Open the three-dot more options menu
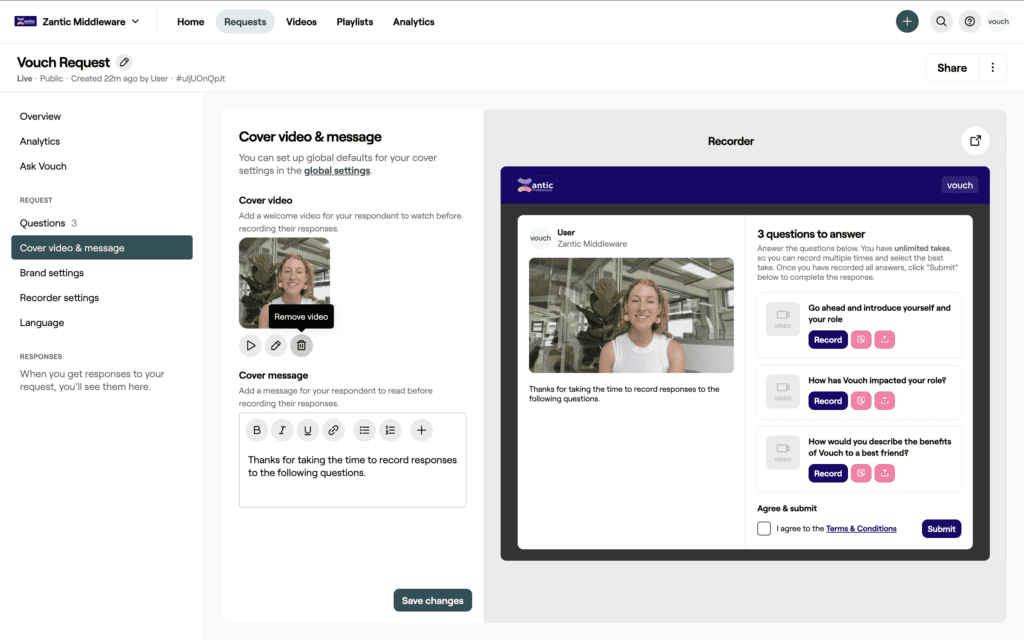This screenshot has width=1024, height=640. pos(993,68)
